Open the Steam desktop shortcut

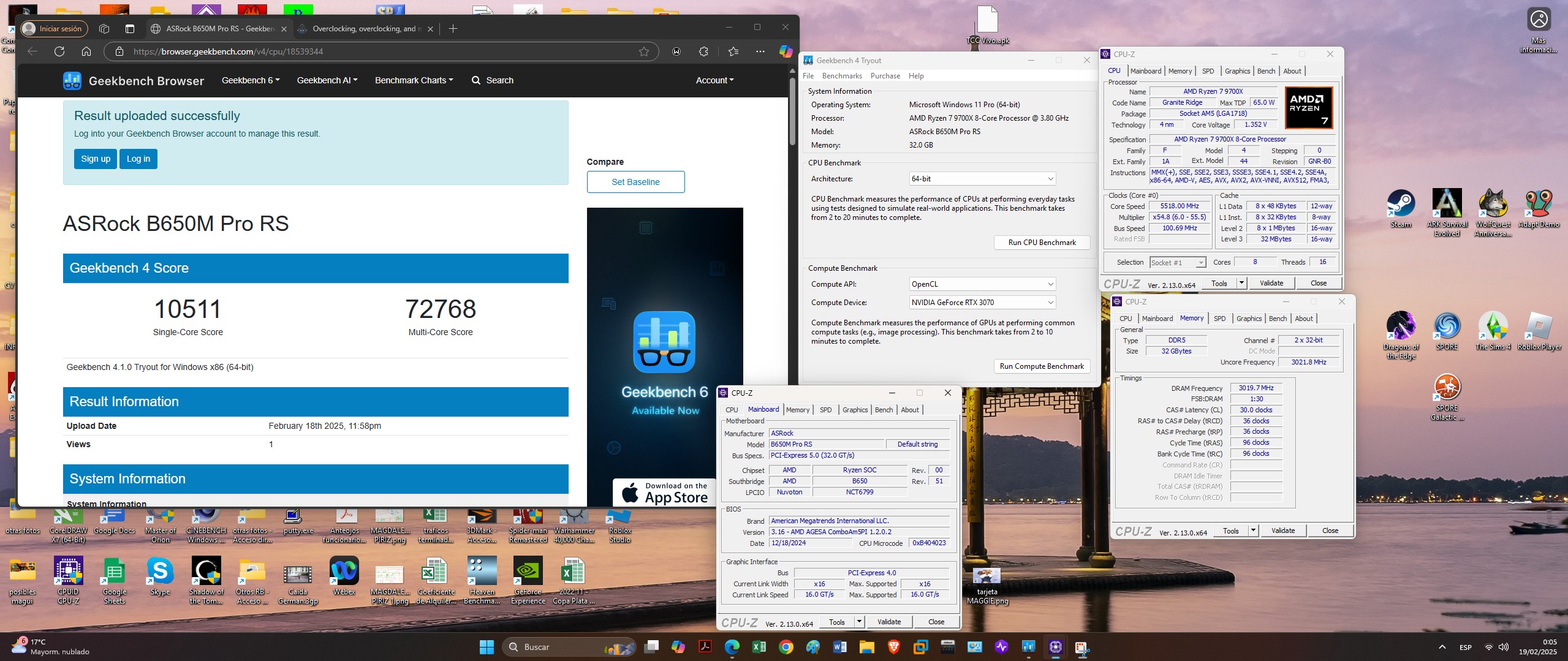(1401, 208)
